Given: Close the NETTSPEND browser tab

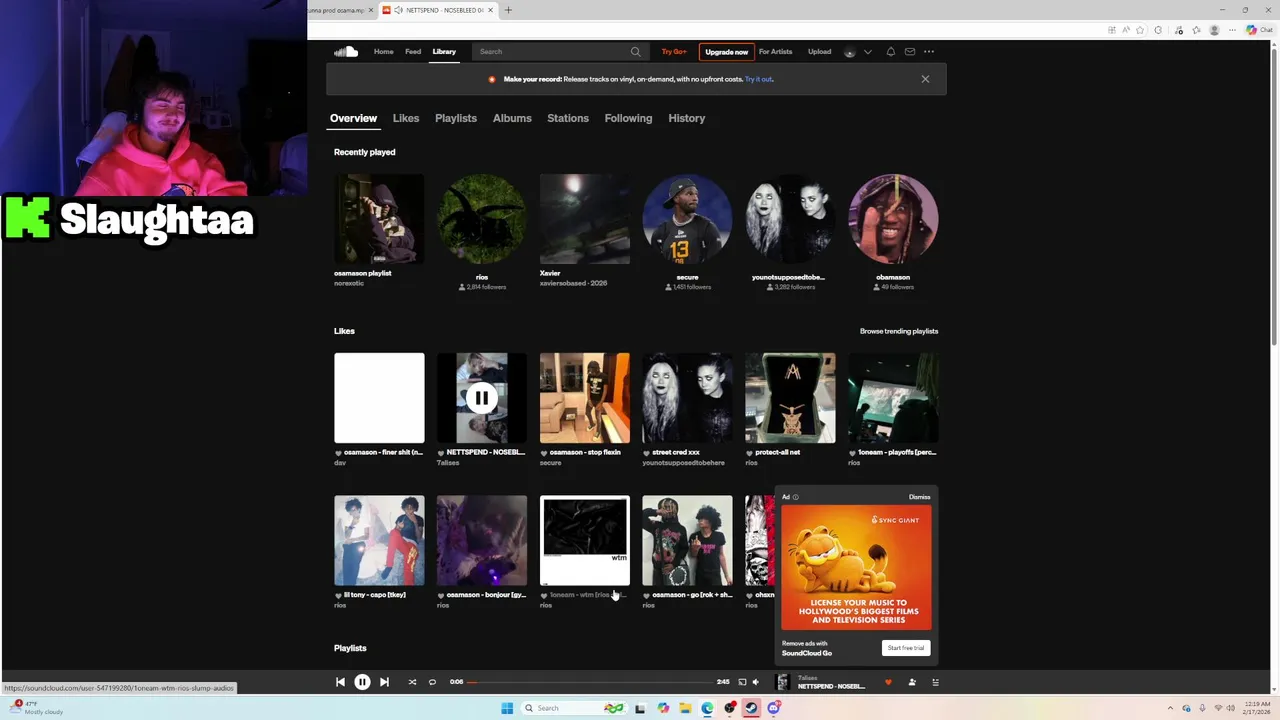Looking at the screenshot, I should 492,10.
